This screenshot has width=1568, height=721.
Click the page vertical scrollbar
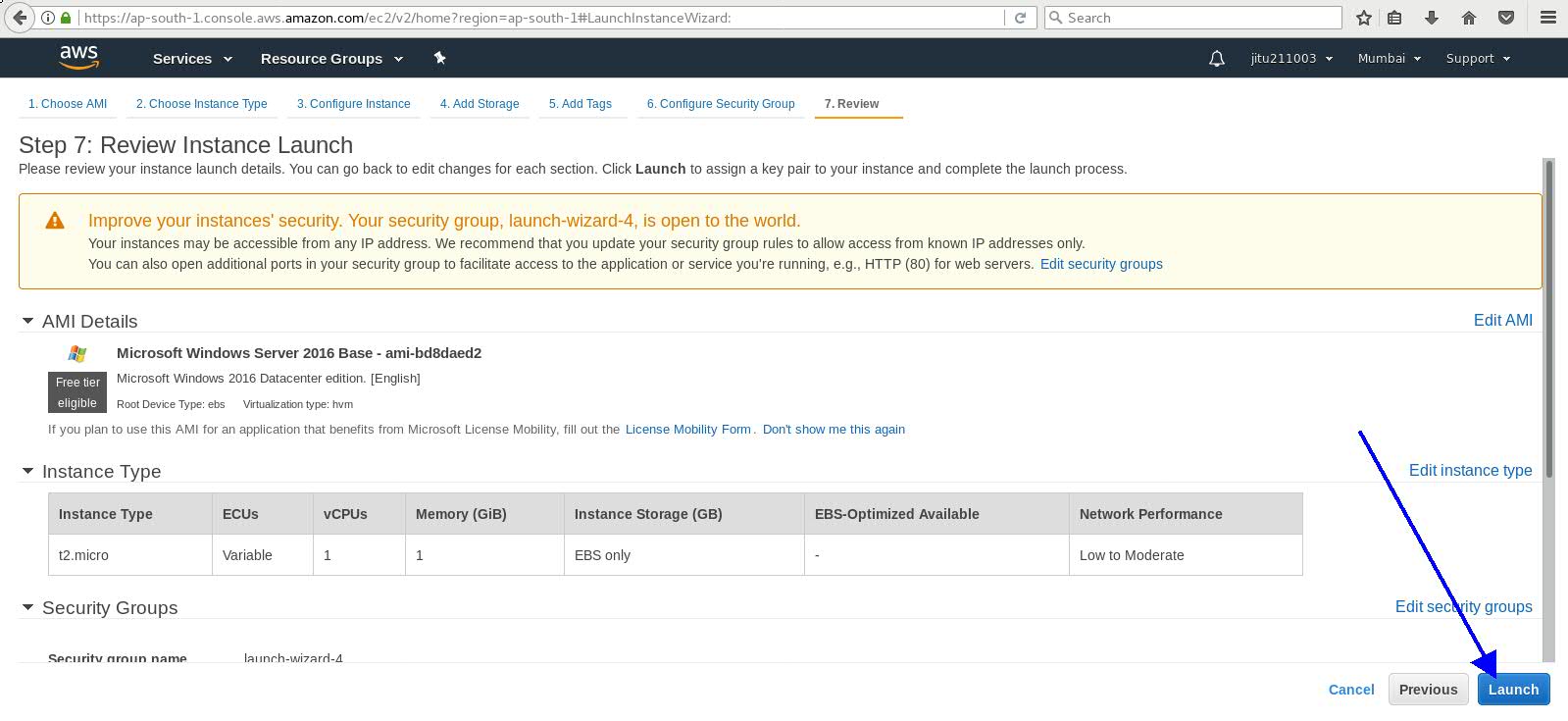(x=1548, y=319)
